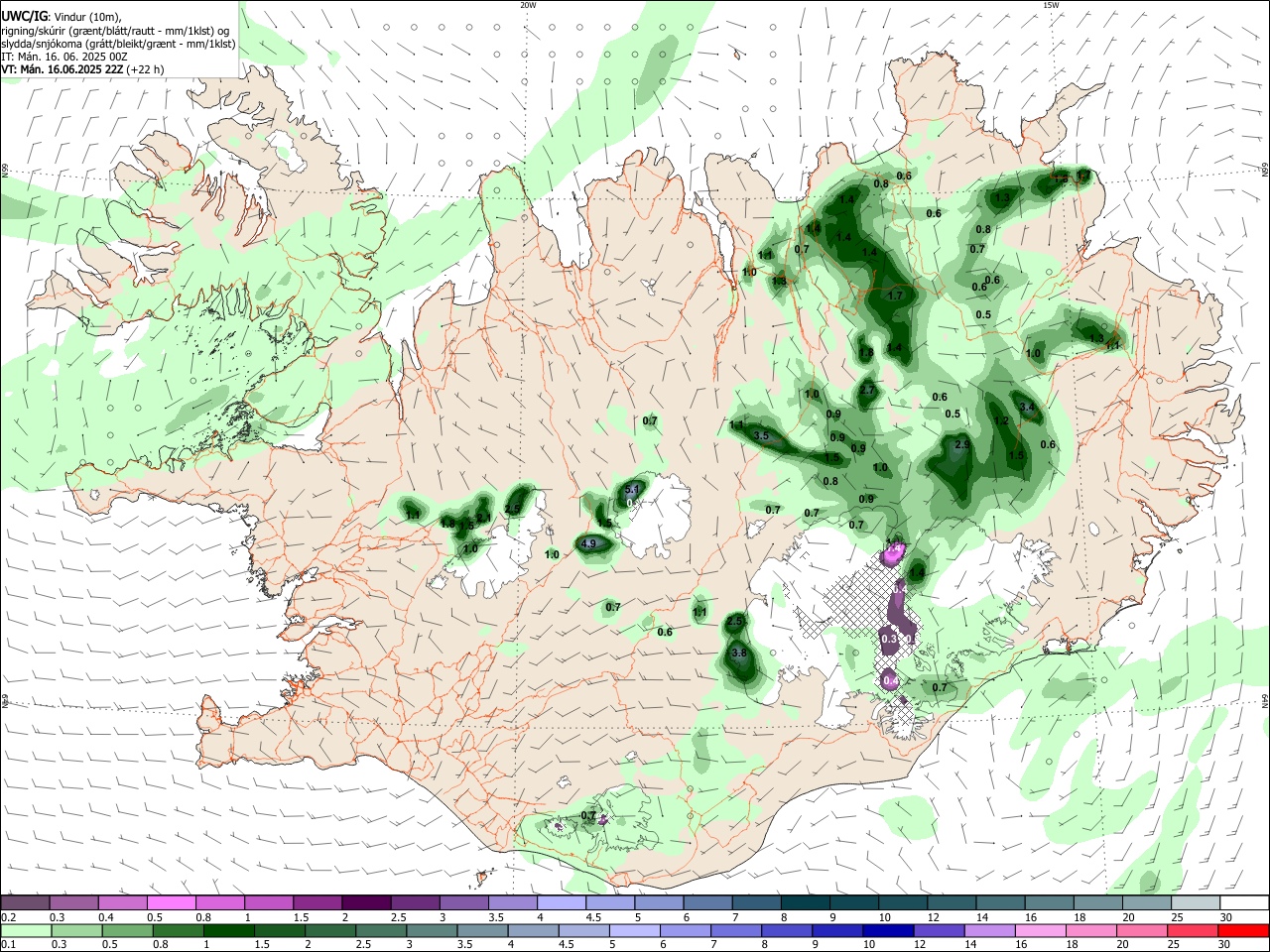Click the 3.8 precipitation value on the map
This screenshot has width=1270, height=952.
[738, 653]
